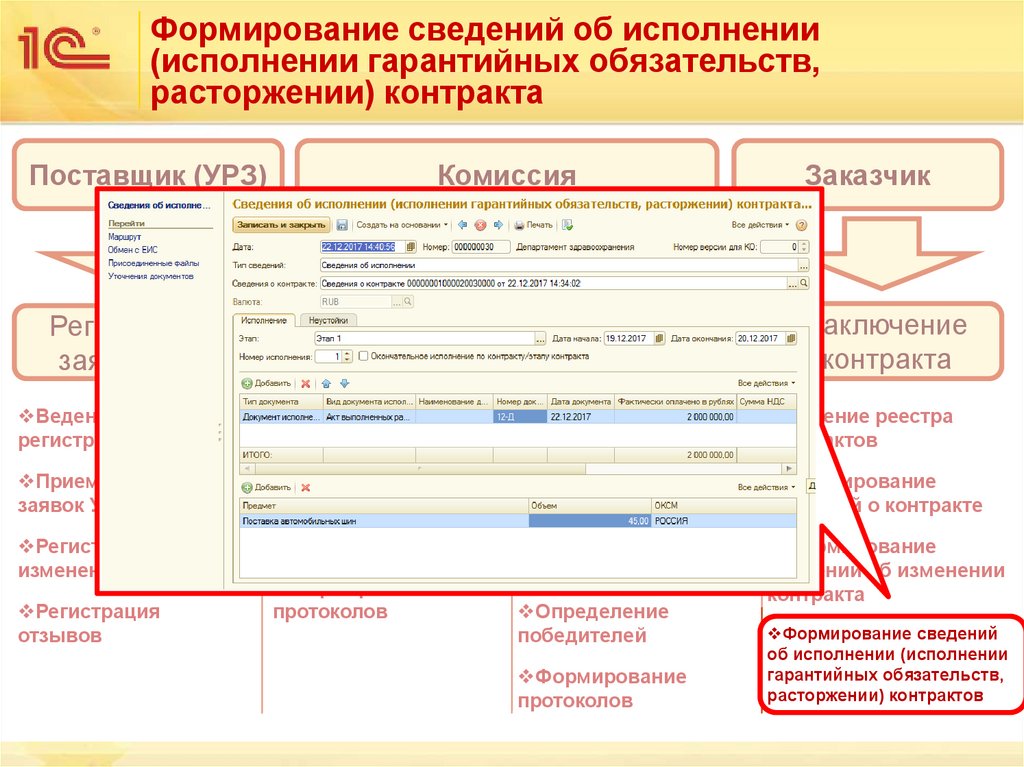The width and height of the screenshot is (1024, 767).
Task: Click the save diskette icon on toolbar
Action: click(341, 224)
